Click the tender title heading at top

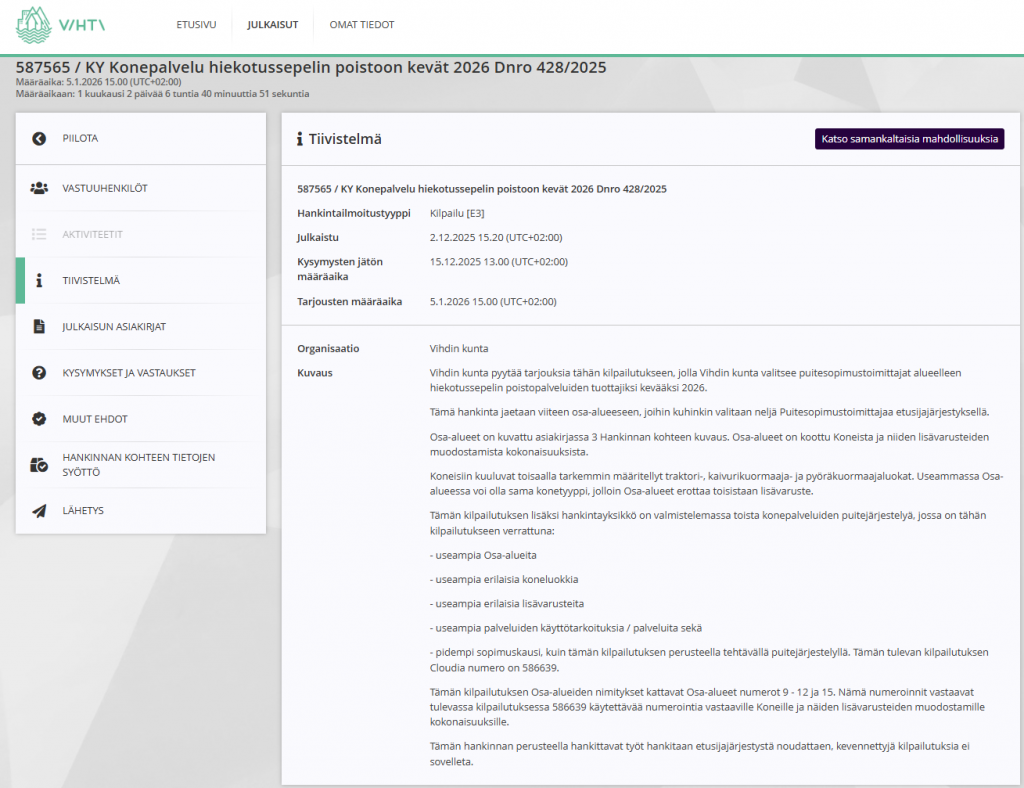click(x=311, y=67)
